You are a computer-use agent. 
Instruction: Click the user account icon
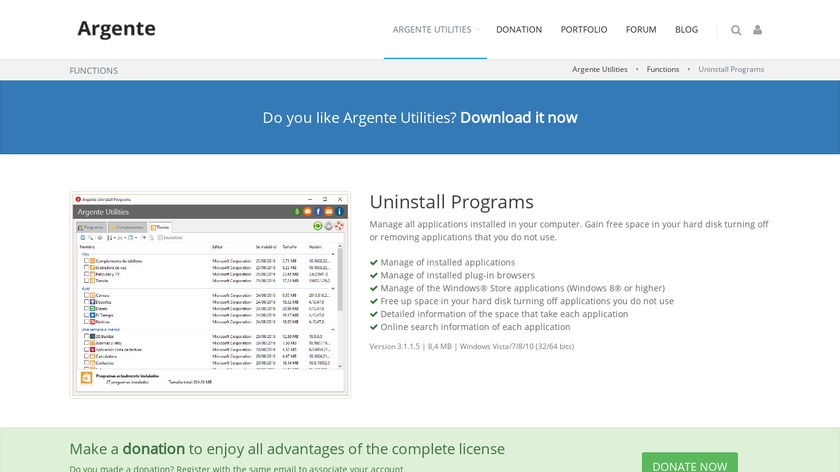[757, 29]
